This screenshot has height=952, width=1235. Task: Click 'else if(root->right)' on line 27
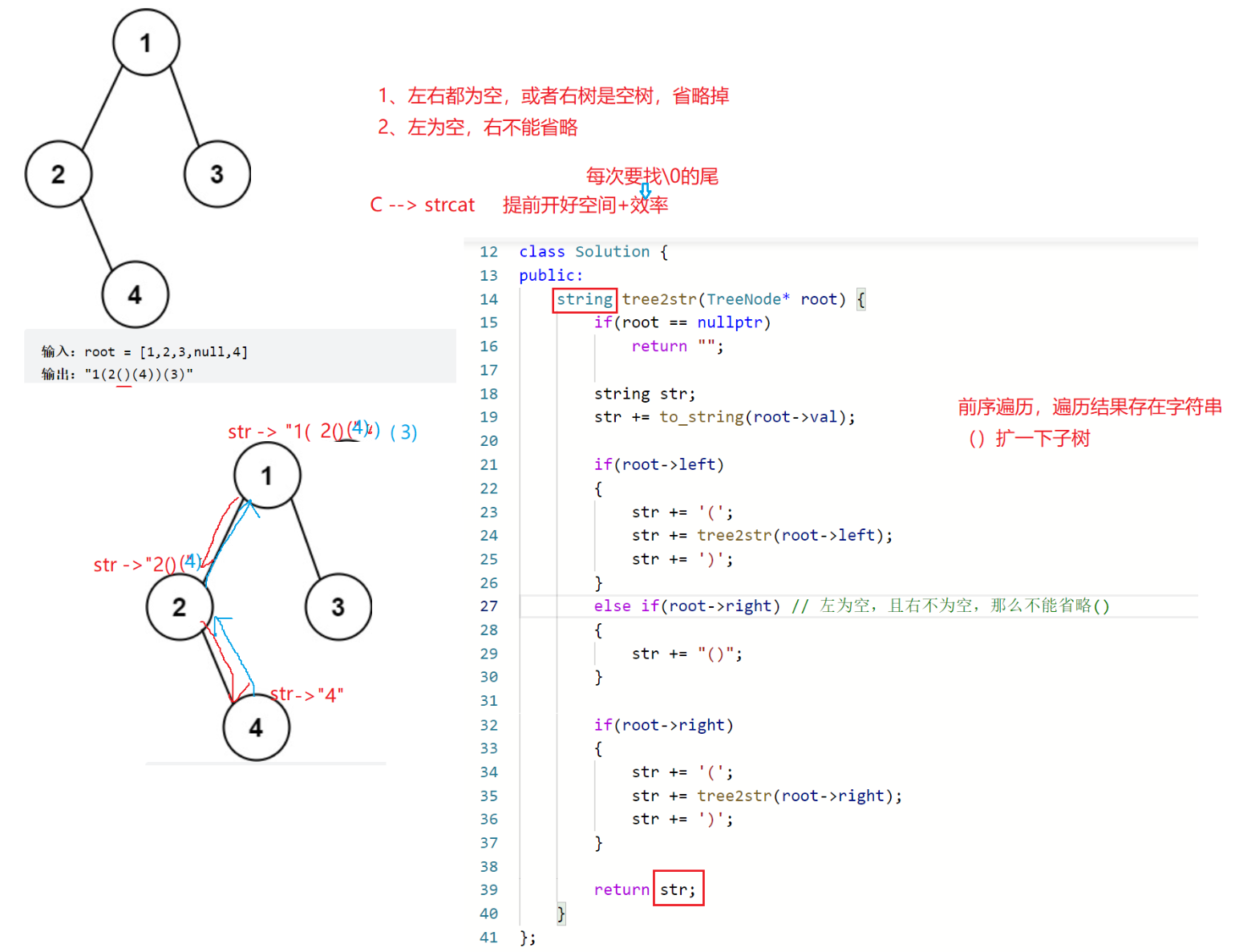[x=687, y=606]
